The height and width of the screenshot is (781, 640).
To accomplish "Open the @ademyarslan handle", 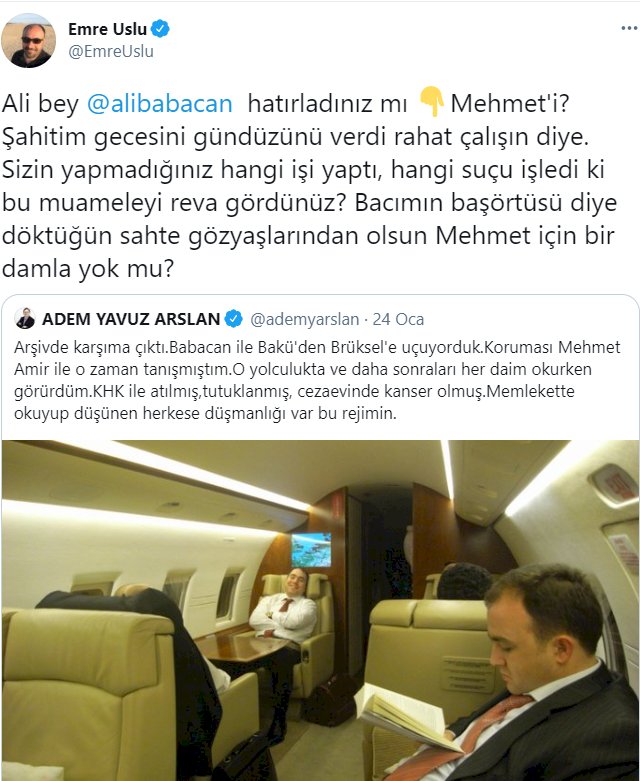I will pyautogui.click(x=304, y=319).
